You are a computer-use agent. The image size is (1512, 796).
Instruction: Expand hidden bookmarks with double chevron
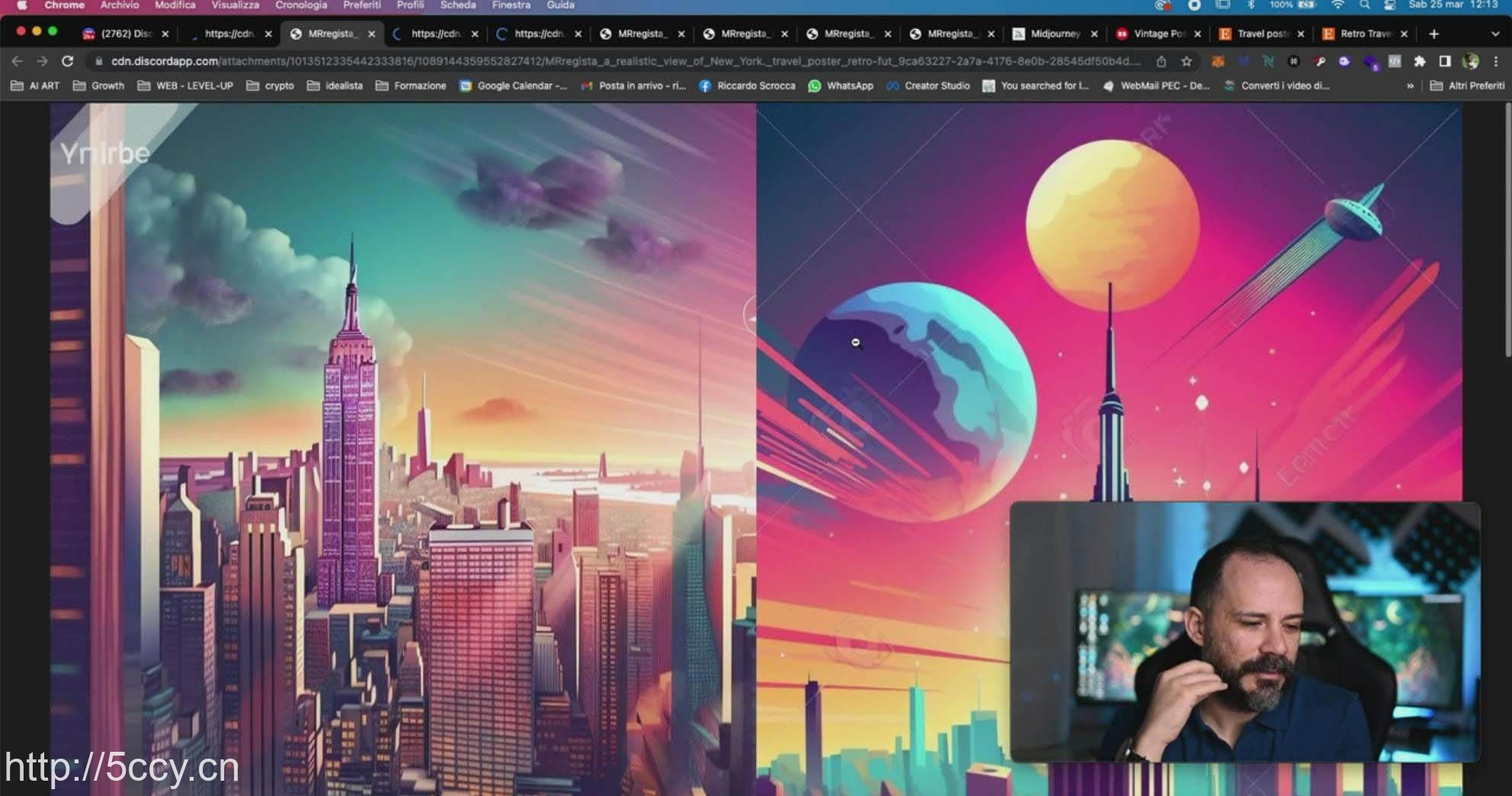(1410, 86)
